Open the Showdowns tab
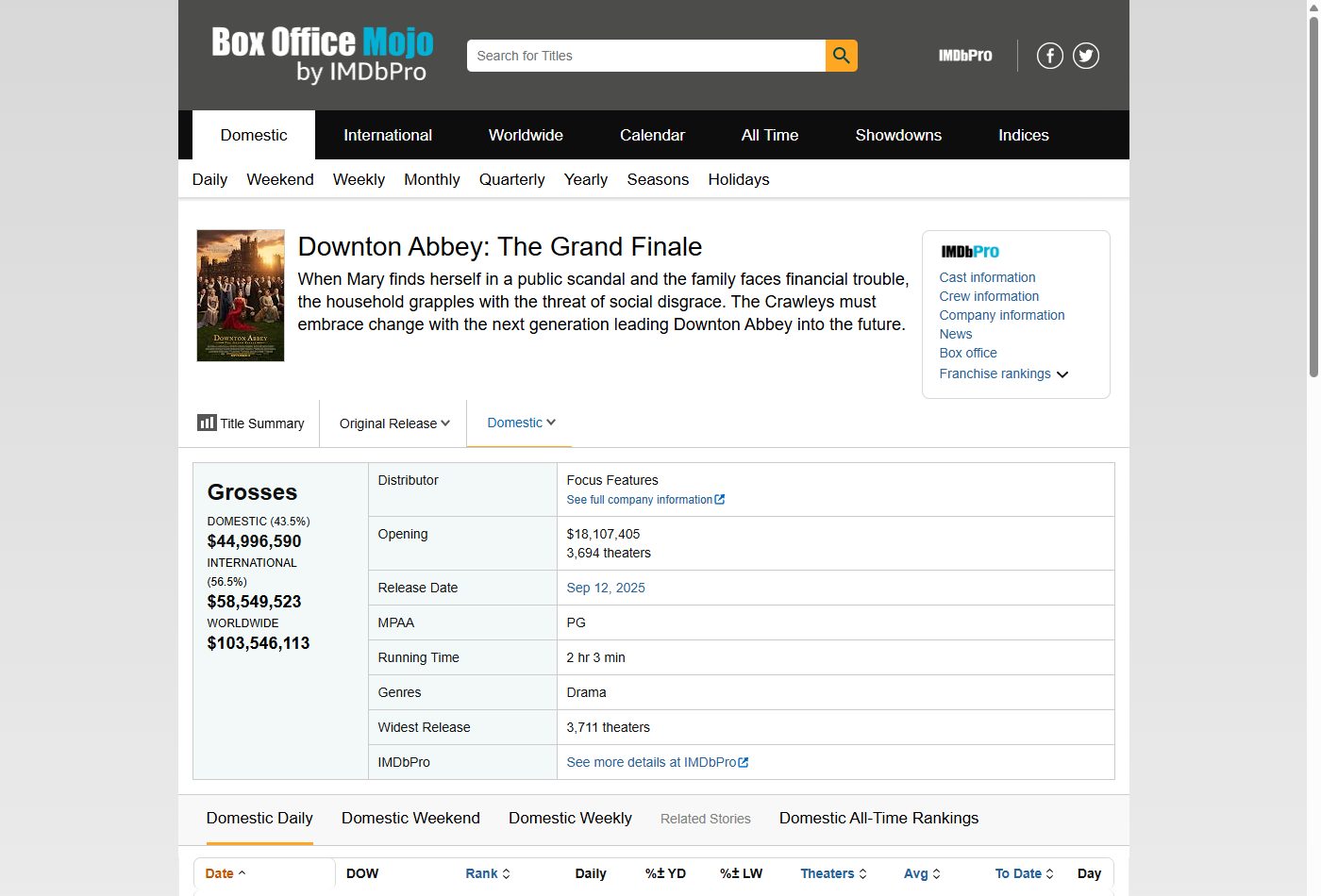Viewport: 1321px width, 896px height. 898,135
